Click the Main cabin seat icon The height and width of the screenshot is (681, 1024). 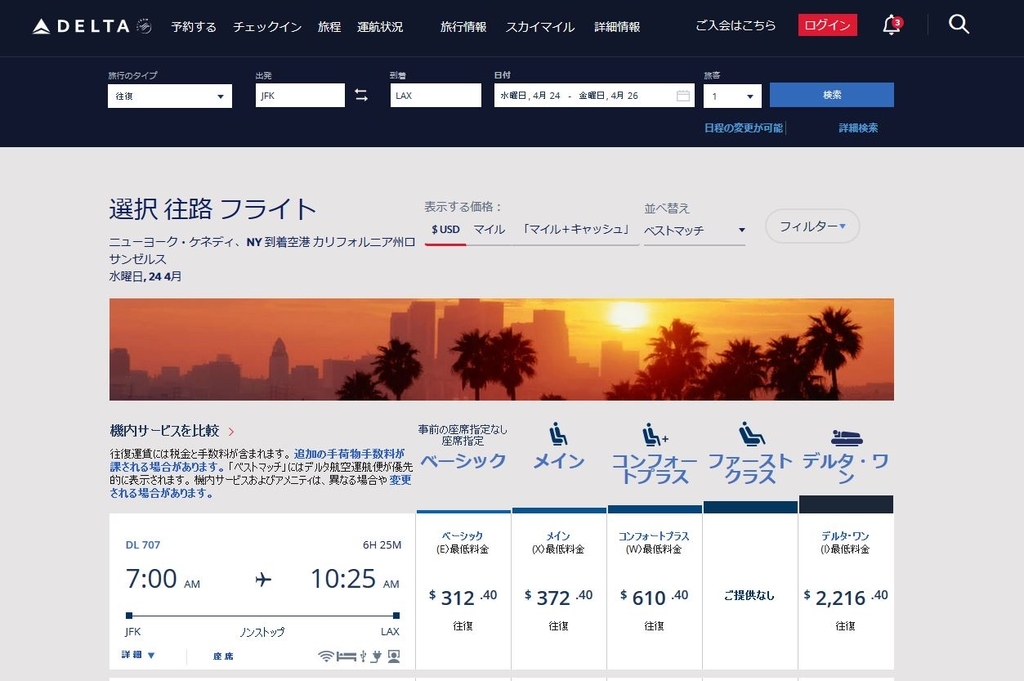[x=558, y=434]
